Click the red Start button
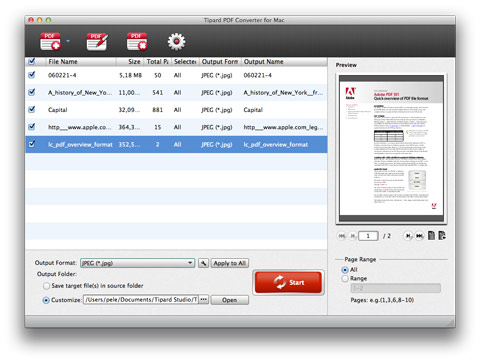Image resolution: width=480 pixels, height=362 pixels. pyautogui.click(x=288, y=282)
